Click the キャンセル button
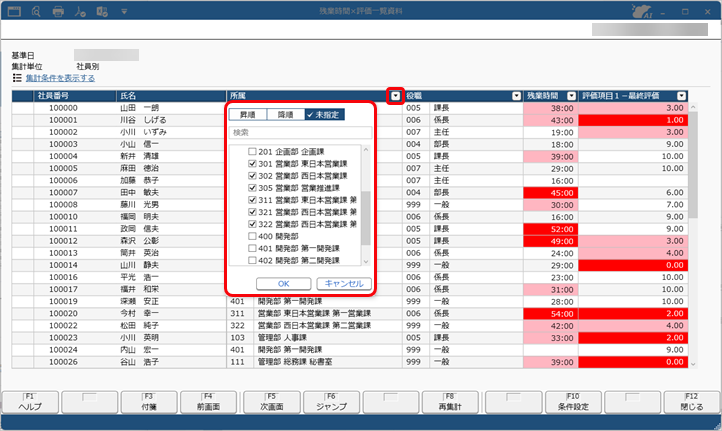 click(x=344, y=284)
